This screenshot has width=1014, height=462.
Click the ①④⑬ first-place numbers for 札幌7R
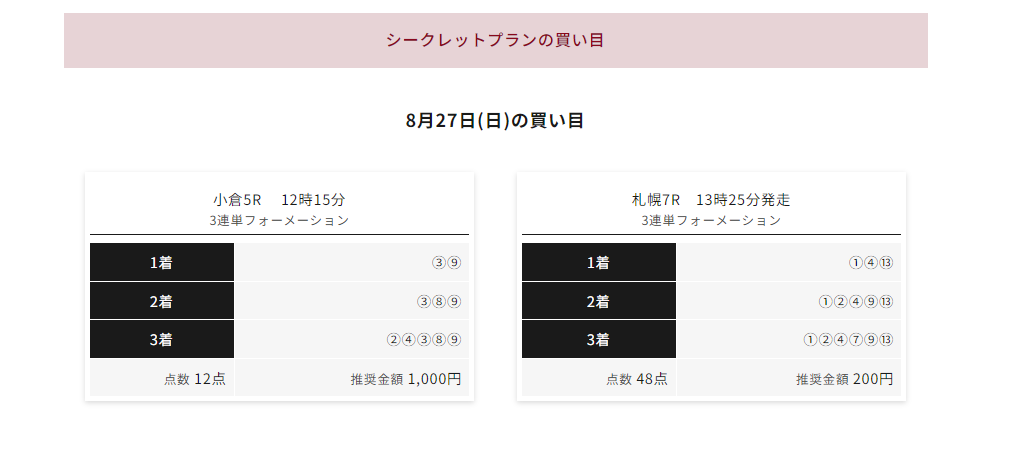[x=871, y=263]
